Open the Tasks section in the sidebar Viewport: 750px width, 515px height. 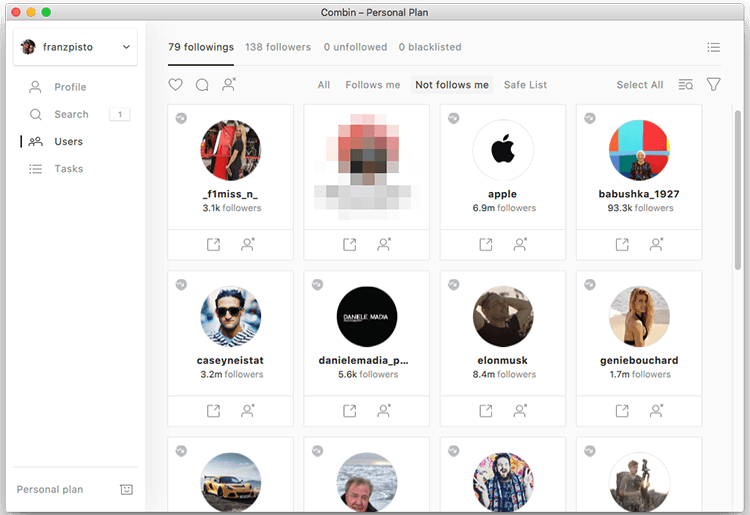tap(68, 169)
